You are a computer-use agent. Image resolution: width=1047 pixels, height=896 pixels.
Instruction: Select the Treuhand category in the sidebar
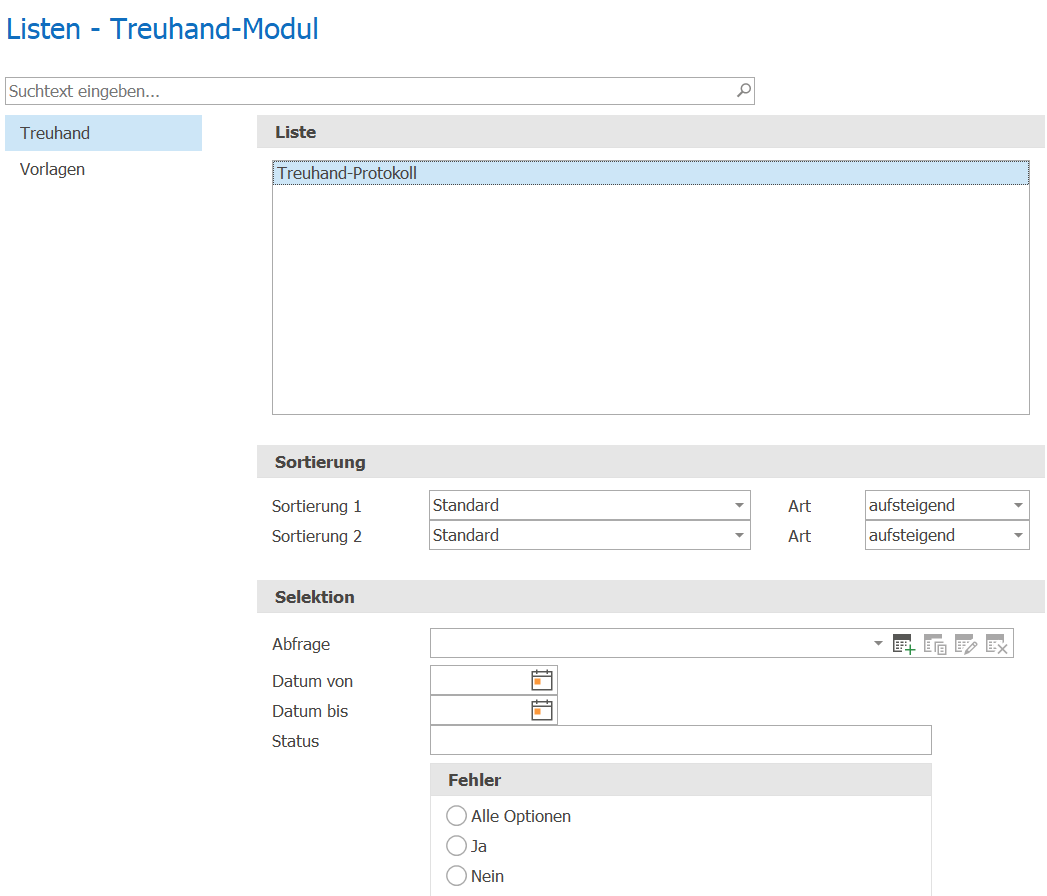[103, 133]
